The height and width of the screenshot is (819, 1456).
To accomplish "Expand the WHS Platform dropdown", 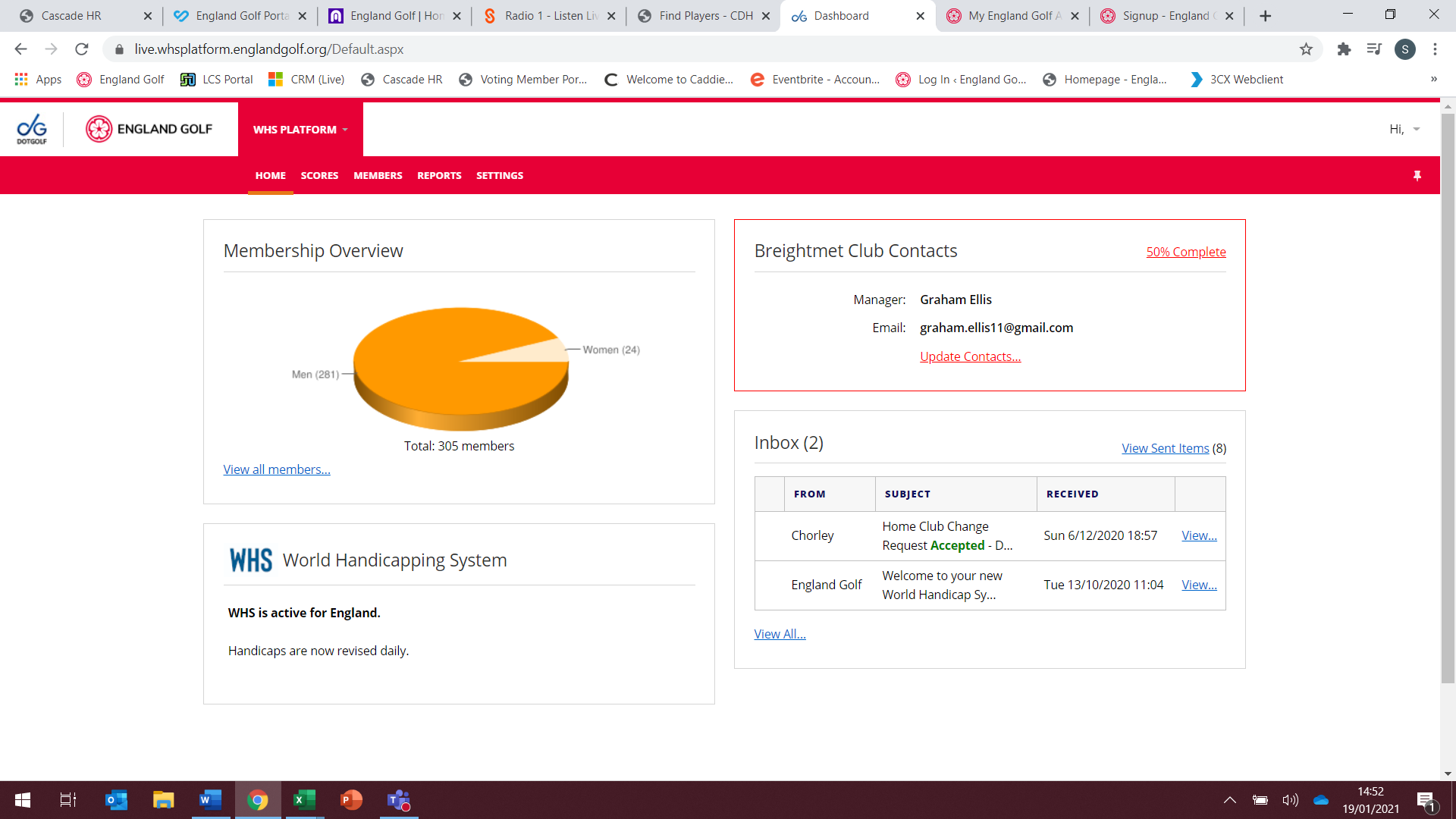I will [300, 130].
